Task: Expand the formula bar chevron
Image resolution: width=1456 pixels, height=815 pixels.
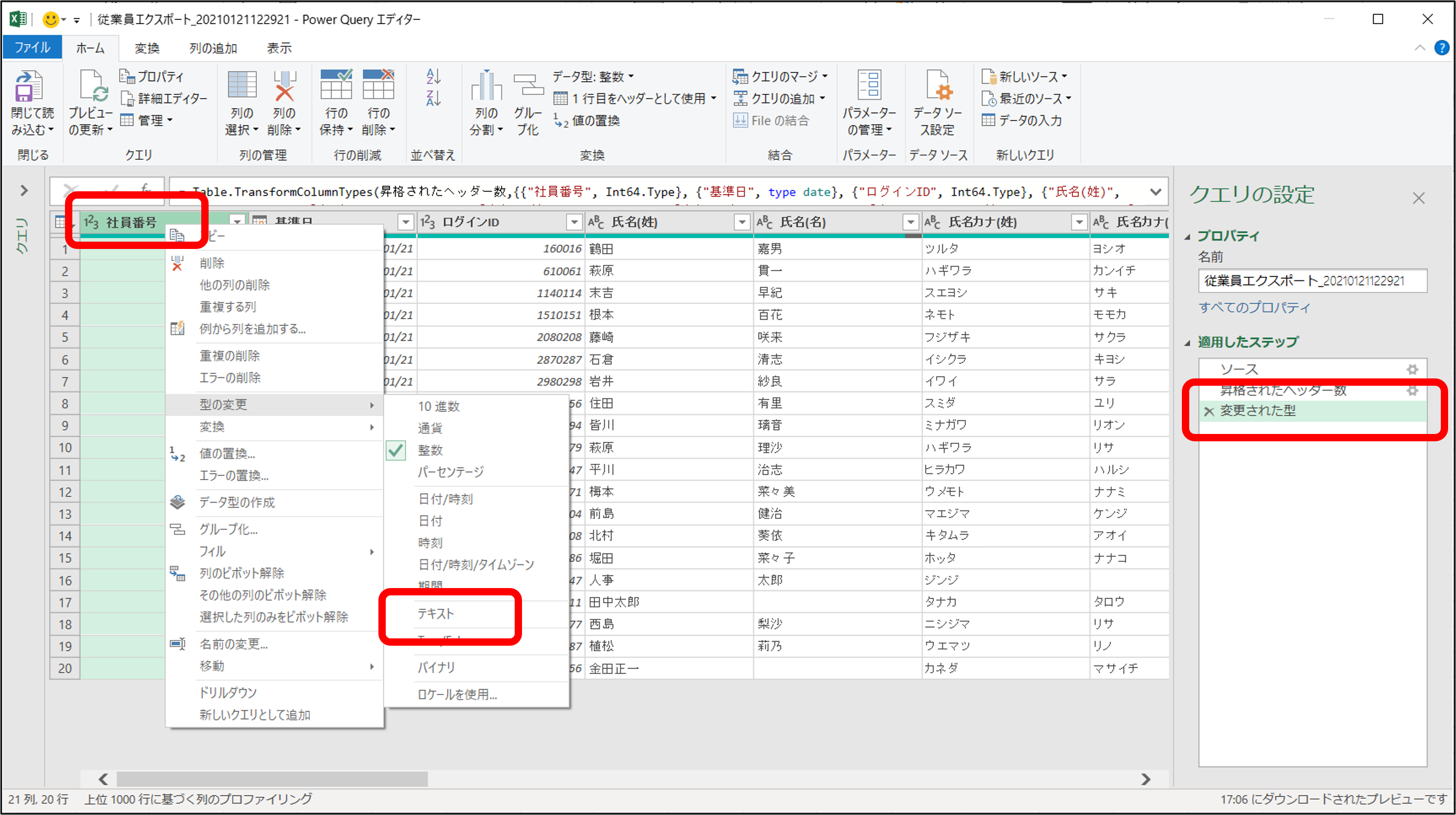Action: coord(1156,192)
